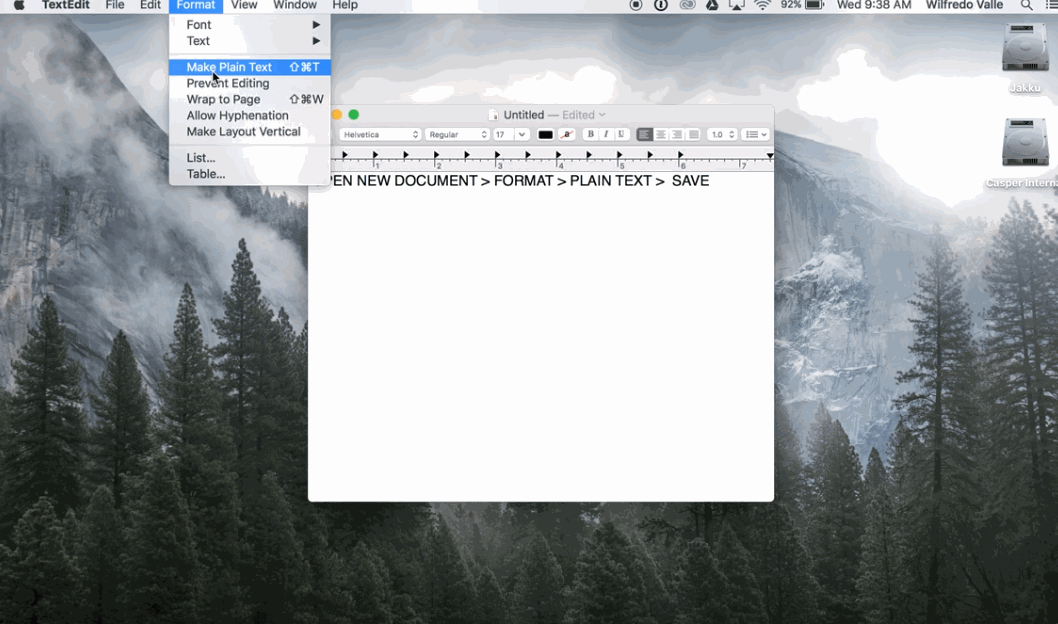
Task: Choose Table from the Format menu
Action: (205, 173)
